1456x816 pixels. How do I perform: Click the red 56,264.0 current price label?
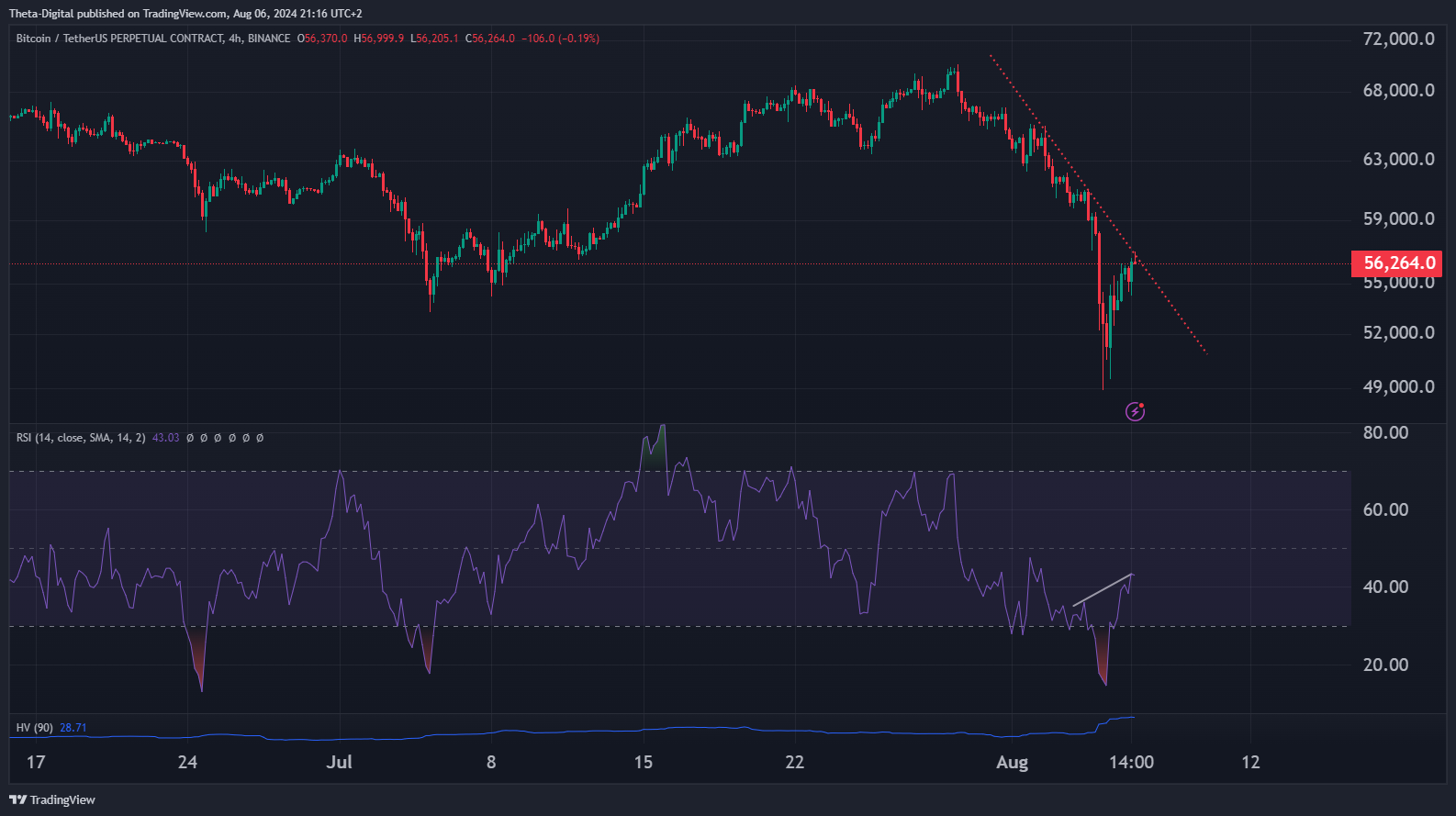[1397, 263]
